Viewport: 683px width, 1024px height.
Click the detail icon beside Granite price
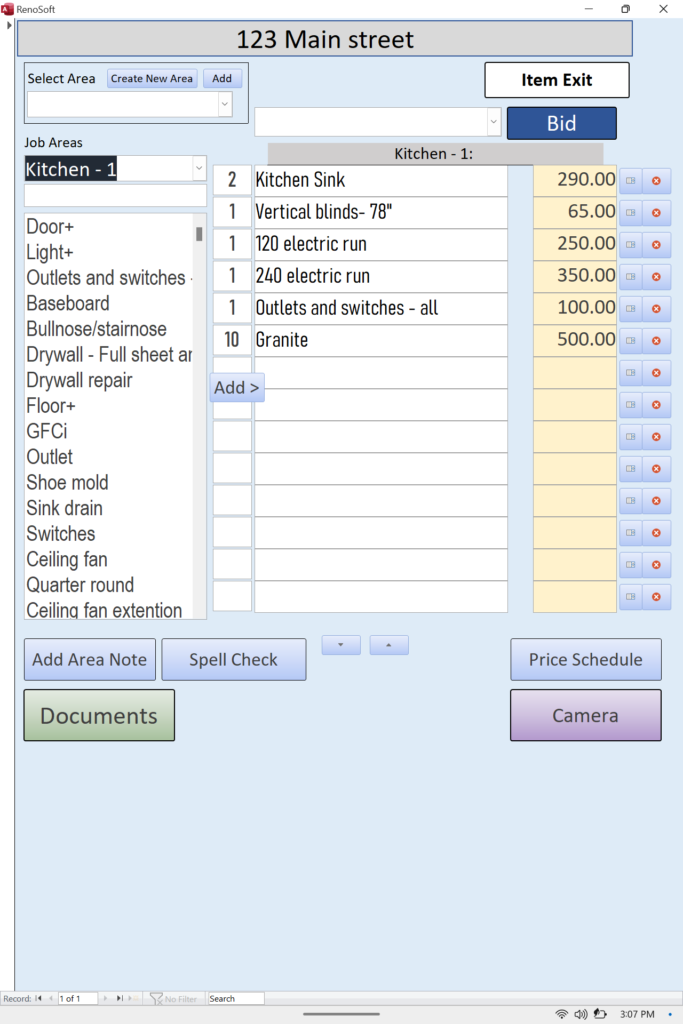630,341
